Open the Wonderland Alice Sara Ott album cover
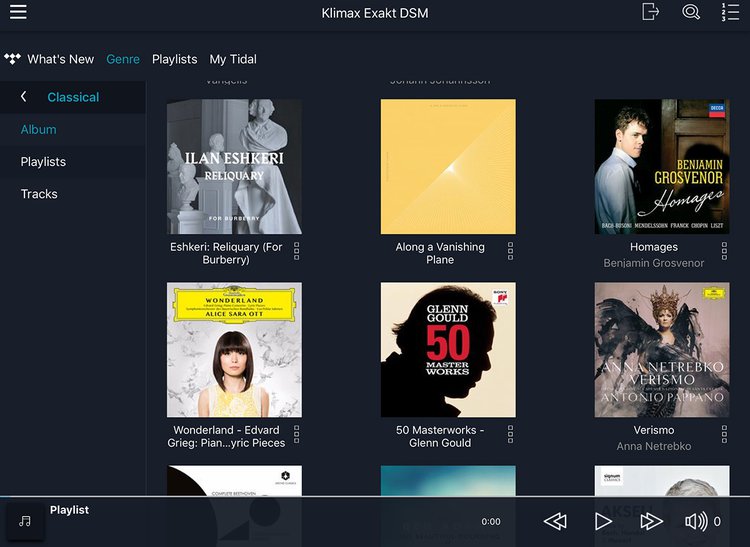Screen dimensions: 750x547 click(234, 349)
